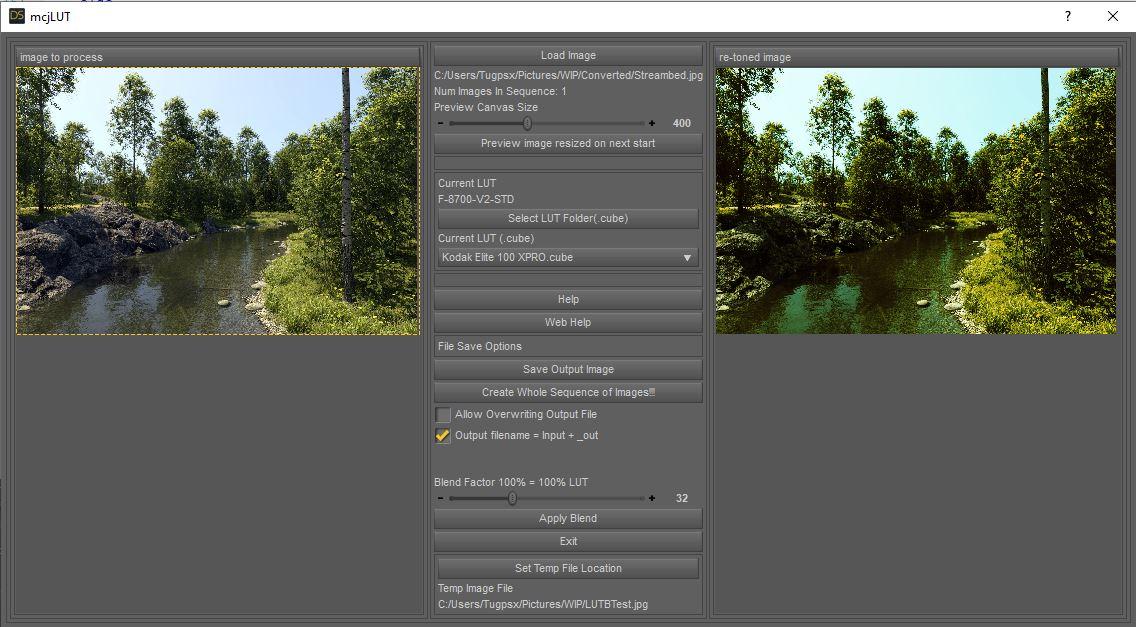Click plus on Preview Canvas Size slider
This screenshot has width=1136, height=627.
click(x=652, y=123)
